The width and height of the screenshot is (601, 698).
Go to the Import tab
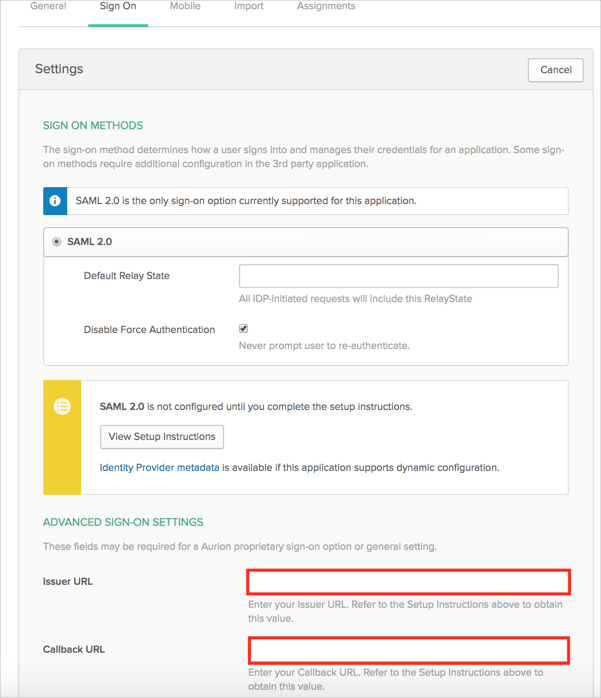(248, 7)
